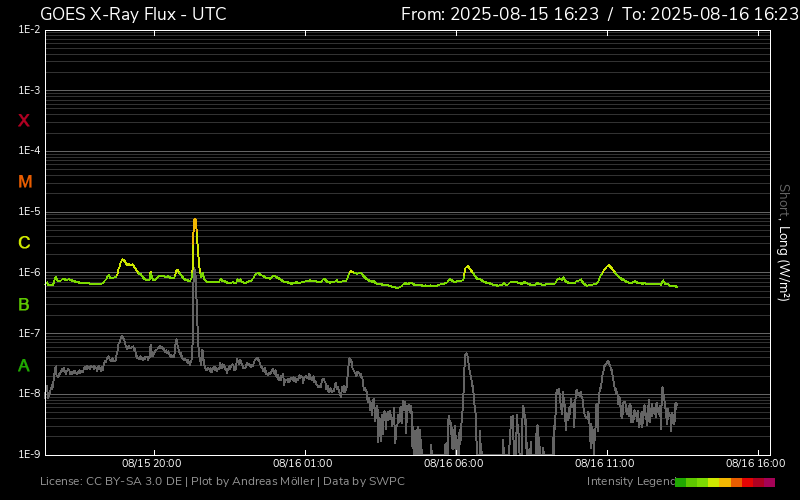Click the yellow C flare class label
800x500 pixels.
point(24,243)
